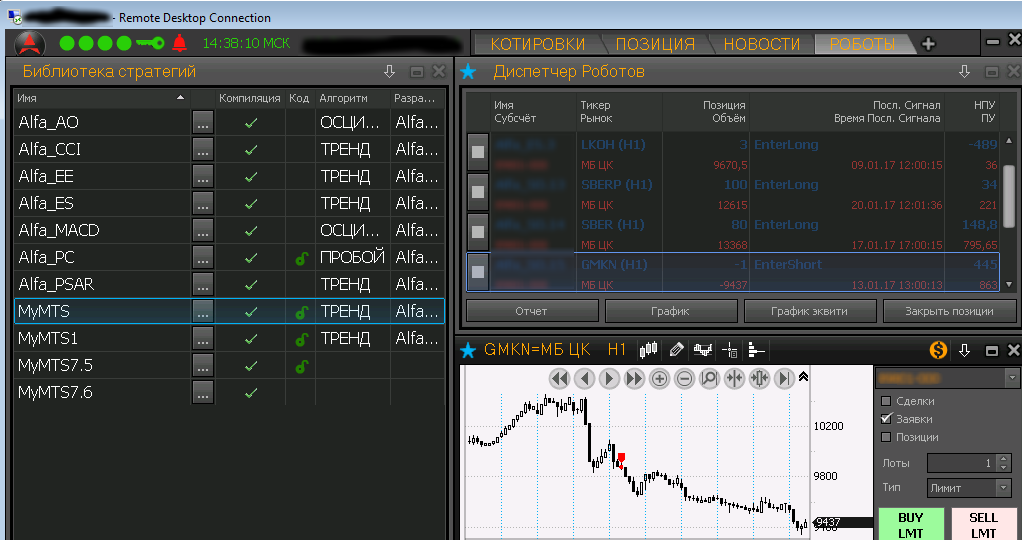Screen dimensions: 1022x540
Task: Click the Закрыть позиции button
Action: [x=949, y=311]
